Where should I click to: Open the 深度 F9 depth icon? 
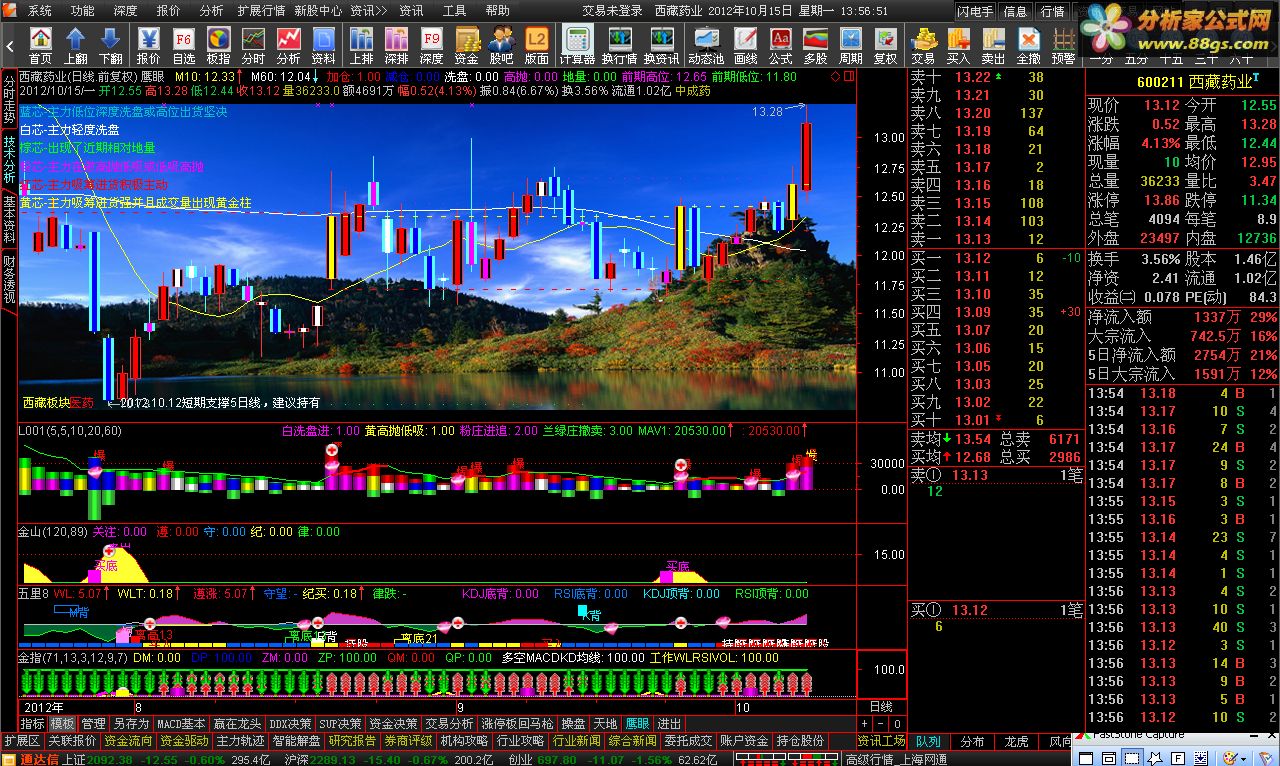(431, 46)
